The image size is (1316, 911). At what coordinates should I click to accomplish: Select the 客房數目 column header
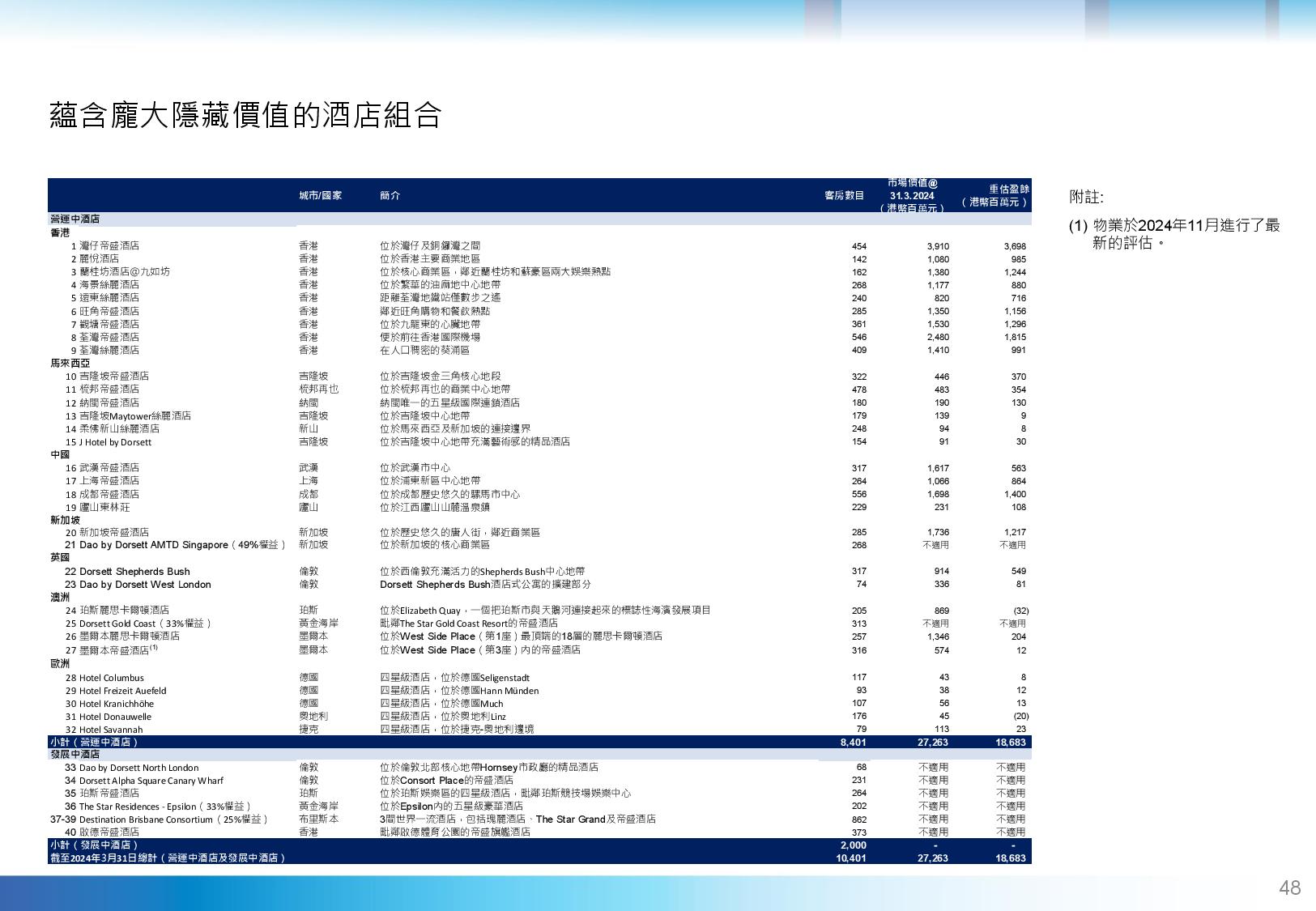(844, 196)
